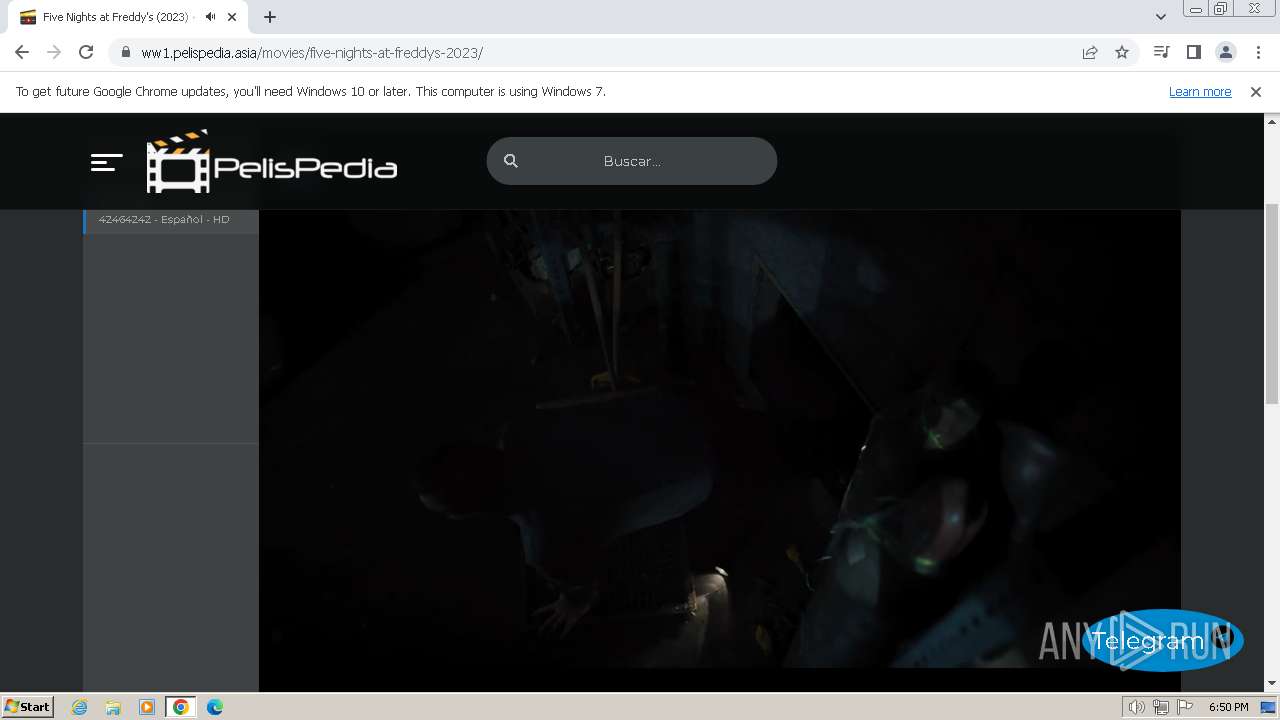Toggle the browser side panel

pos(1193,52)
